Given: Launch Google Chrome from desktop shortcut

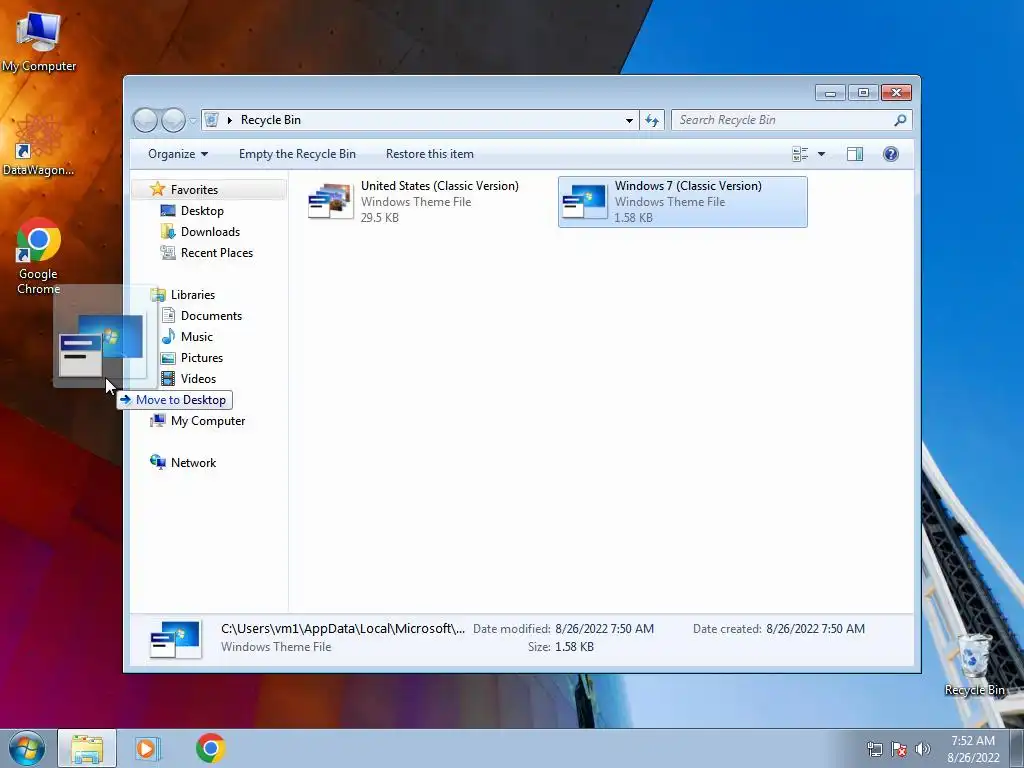Looking at the screenshot, I should pos(39,255).
